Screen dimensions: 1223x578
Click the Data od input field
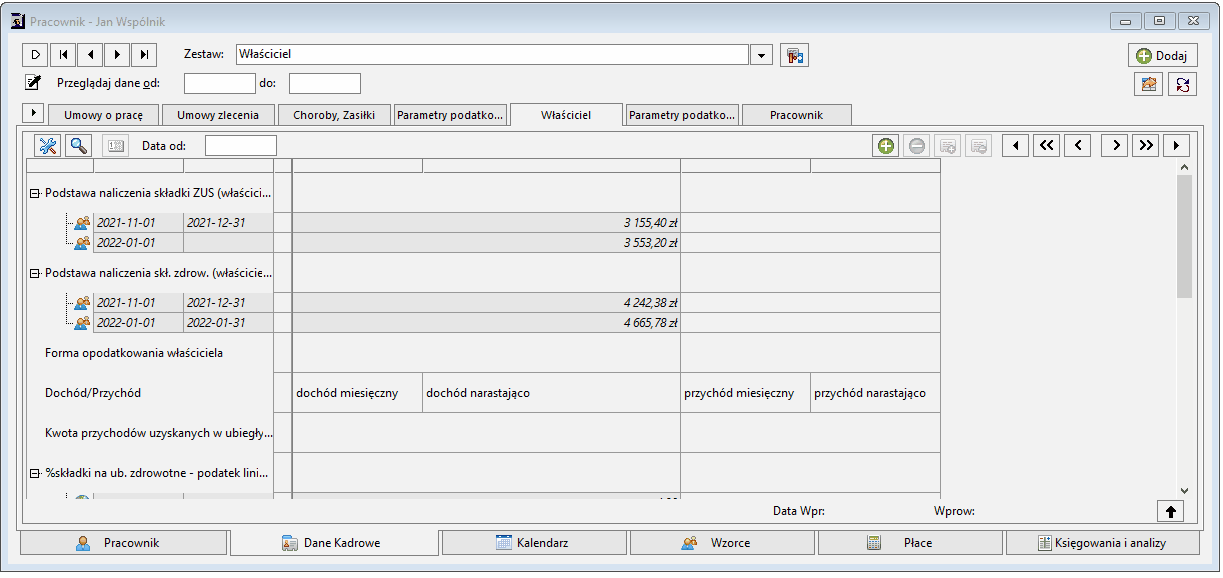point(241,146)
